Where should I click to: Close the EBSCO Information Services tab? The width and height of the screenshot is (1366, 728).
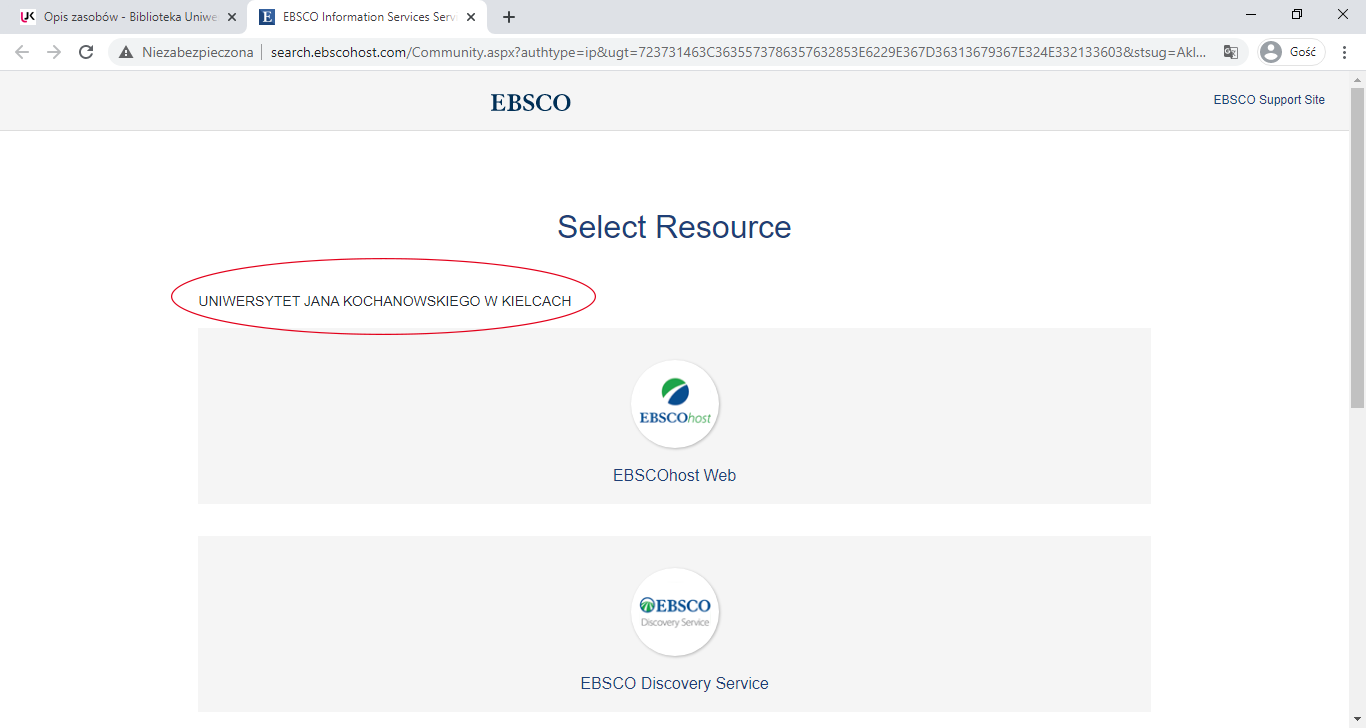pyautogui.click(x=471, y=17)
